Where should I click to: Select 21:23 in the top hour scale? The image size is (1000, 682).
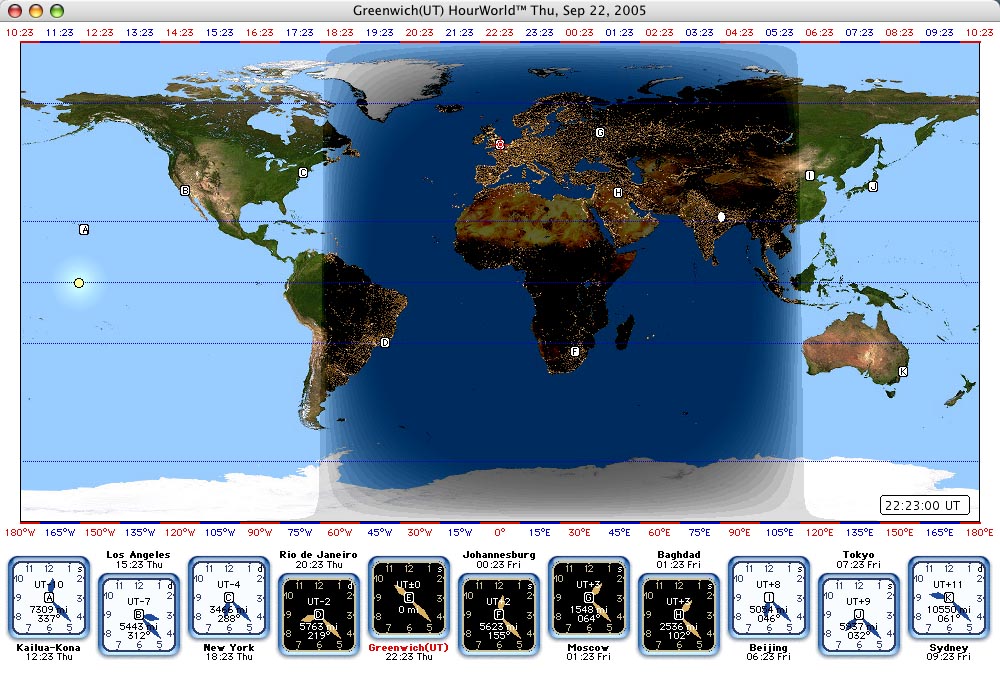[x=459, y=32]
